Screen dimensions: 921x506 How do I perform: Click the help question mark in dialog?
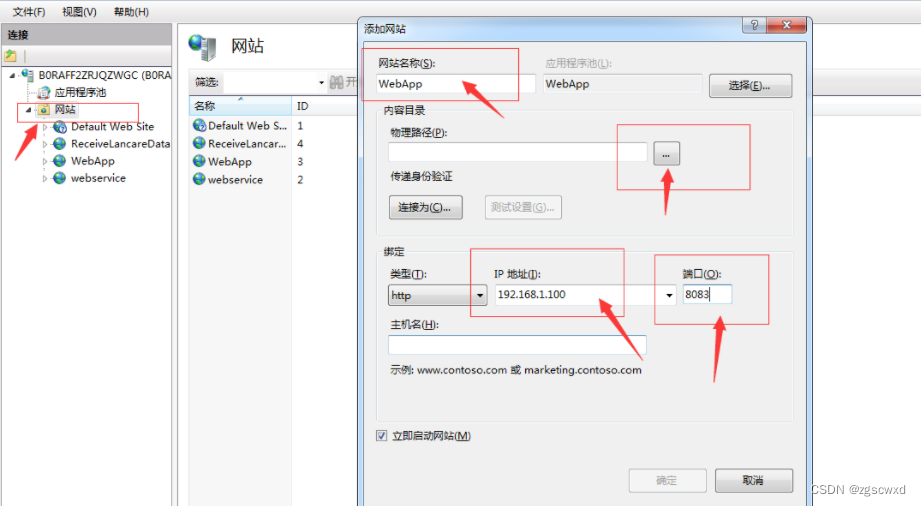(754, 25)
